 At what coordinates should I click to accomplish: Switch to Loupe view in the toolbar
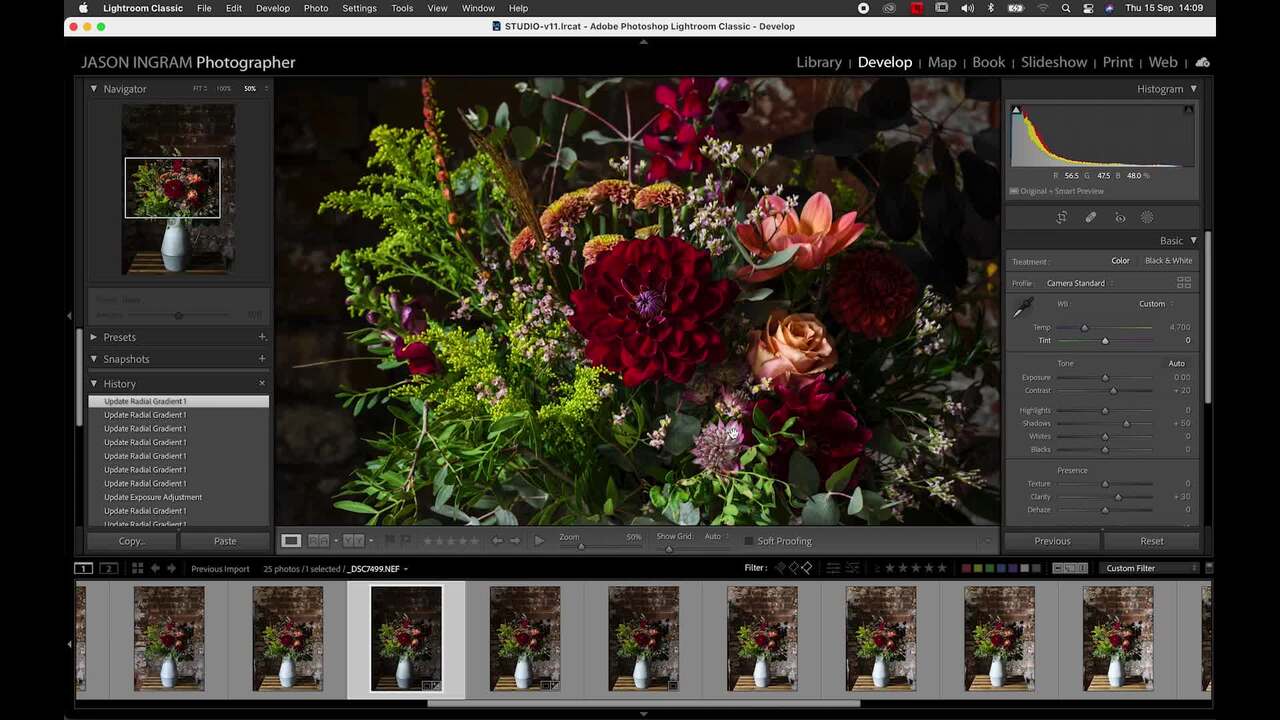291,540
